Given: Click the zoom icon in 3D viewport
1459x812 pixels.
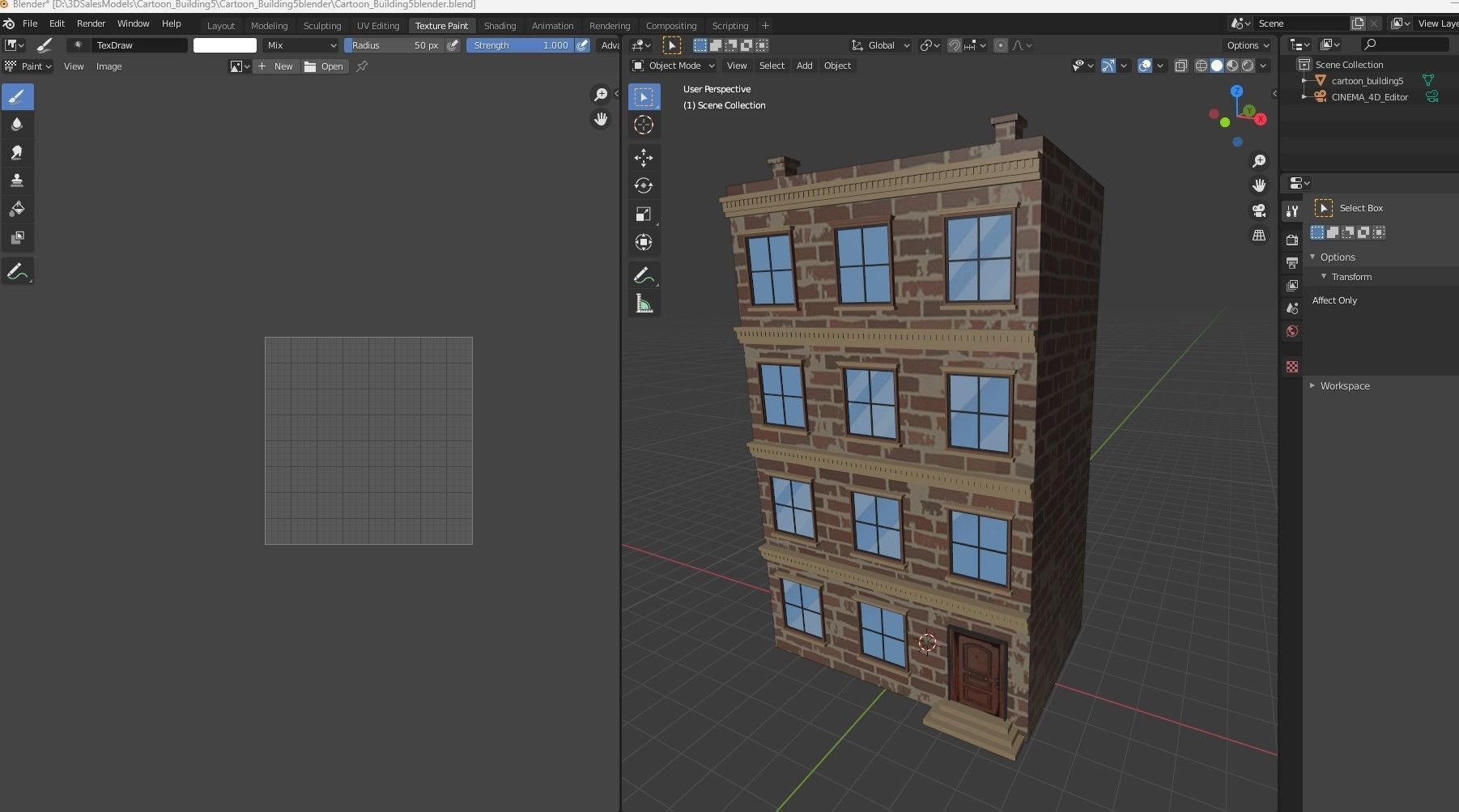Looking at the screenshot, I should 1259,161.
